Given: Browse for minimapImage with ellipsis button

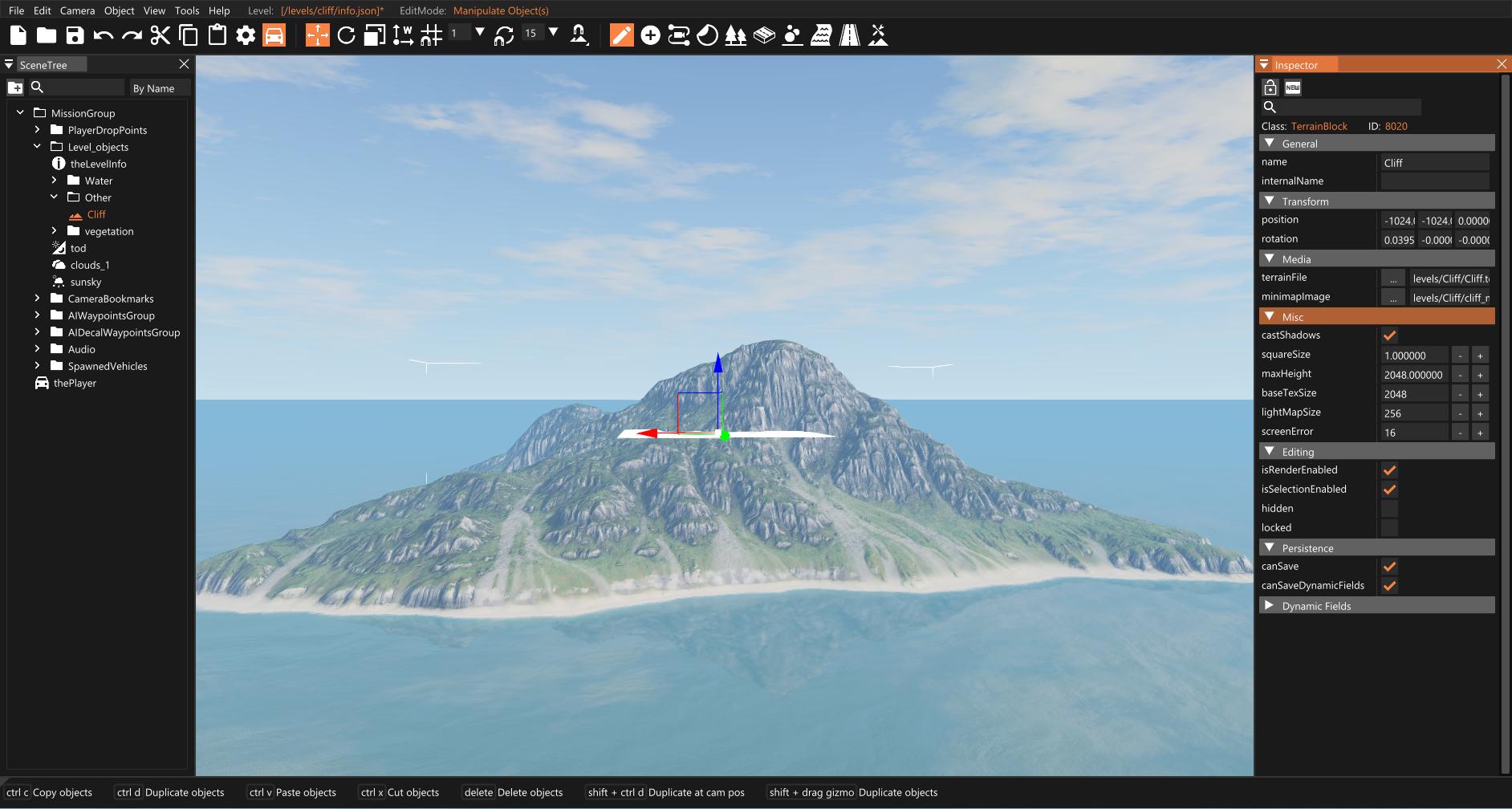Looking at the screenshot, I should click(1393, 298).
